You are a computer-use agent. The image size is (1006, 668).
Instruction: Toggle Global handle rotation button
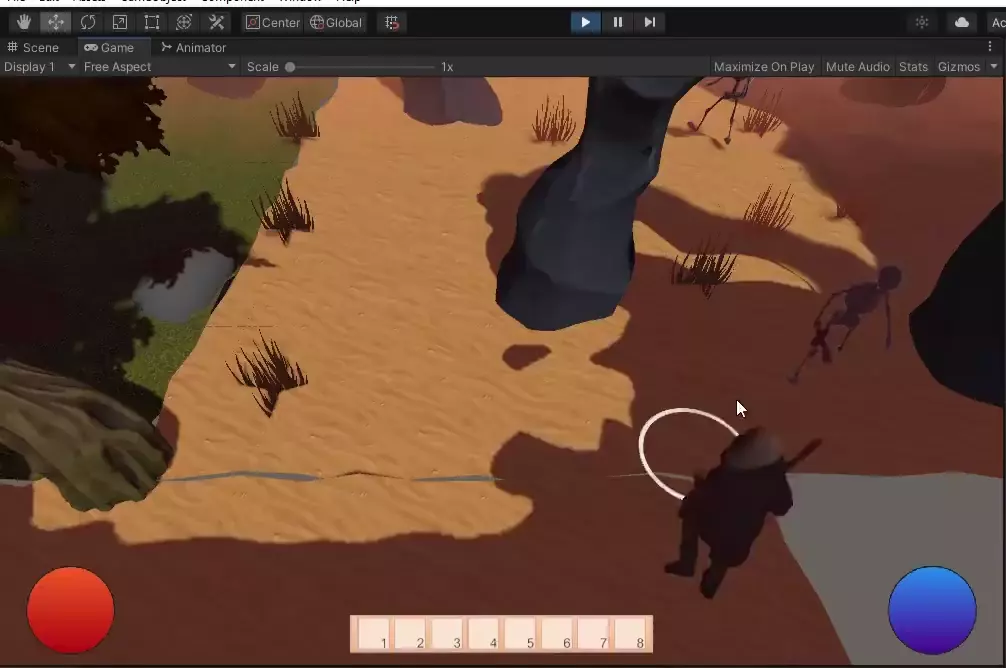pyautogui.click(x=336, y=22)
